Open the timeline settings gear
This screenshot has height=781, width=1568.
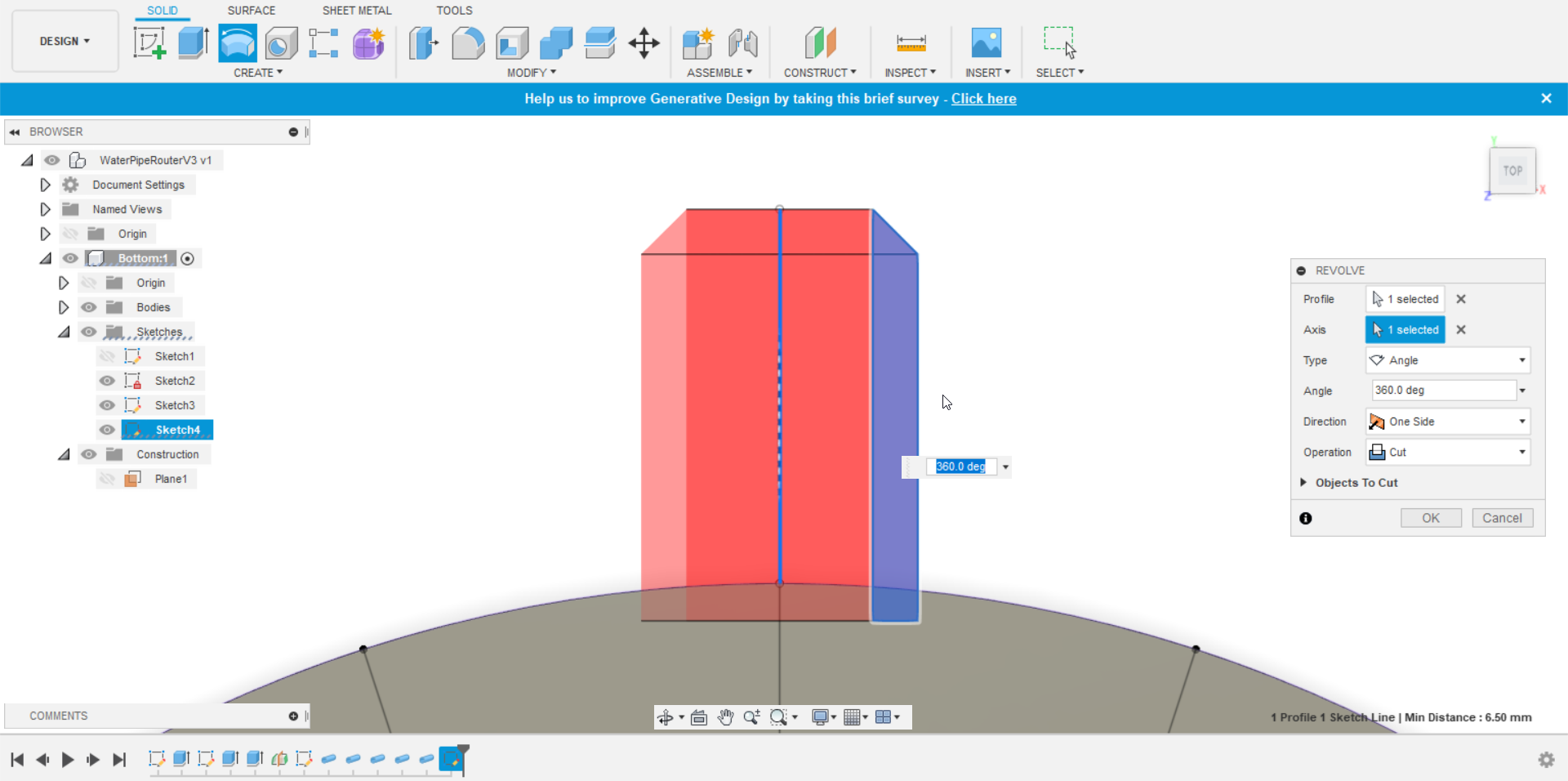1546,760
